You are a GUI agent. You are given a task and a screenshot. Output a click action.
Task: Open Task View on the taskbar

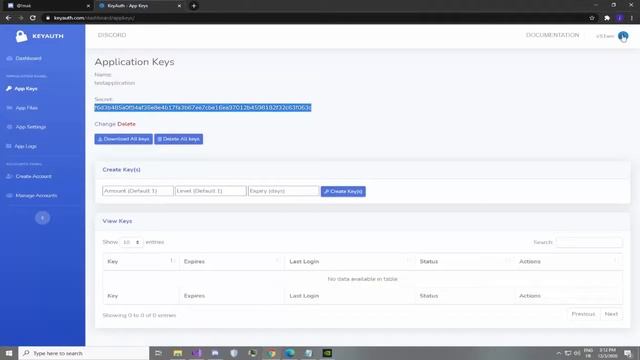(158, 353)
